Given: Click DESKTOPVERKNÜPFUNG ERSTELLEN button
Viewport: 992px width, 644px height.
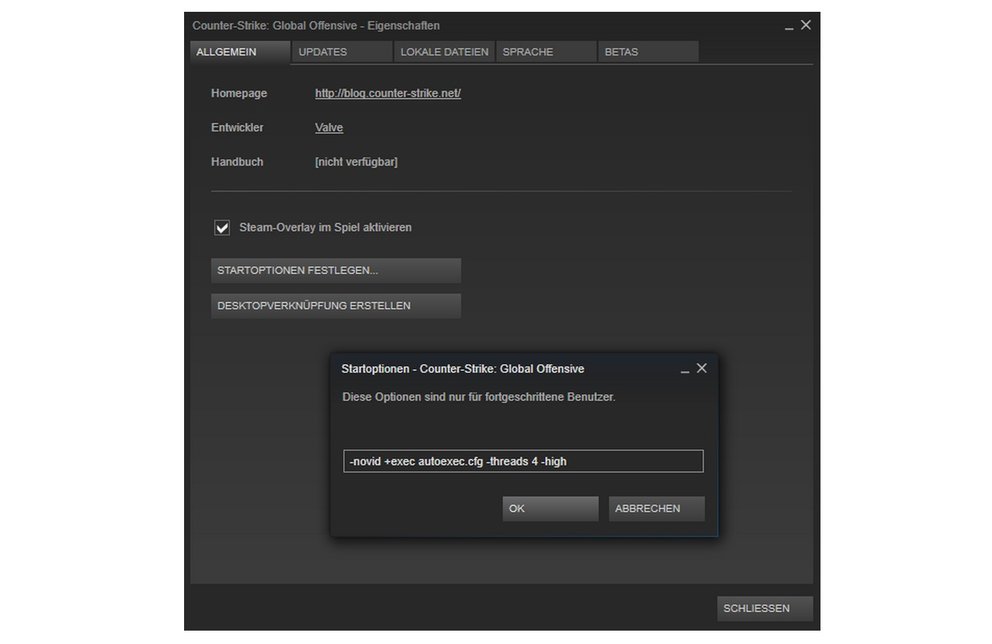Looking at the screenshot, I should pyautogui.click(x=335, y=305).
